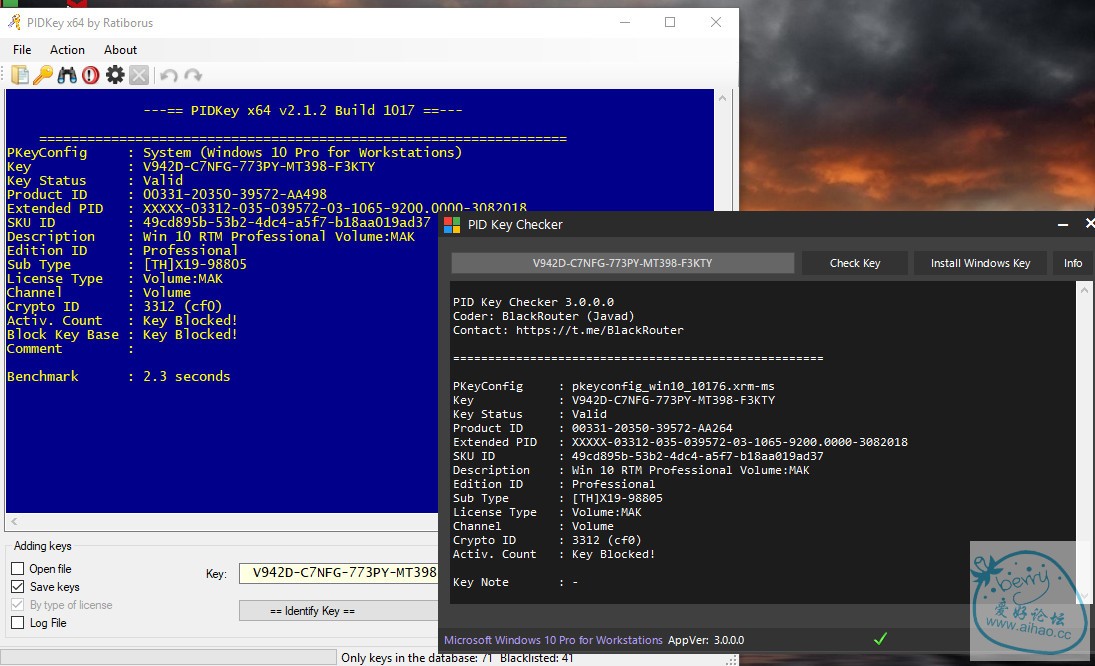Screen dimensions: 1095x666
Task: Click the Install Windows Key button
Action: pyautogui.click(x=980, y=263)
